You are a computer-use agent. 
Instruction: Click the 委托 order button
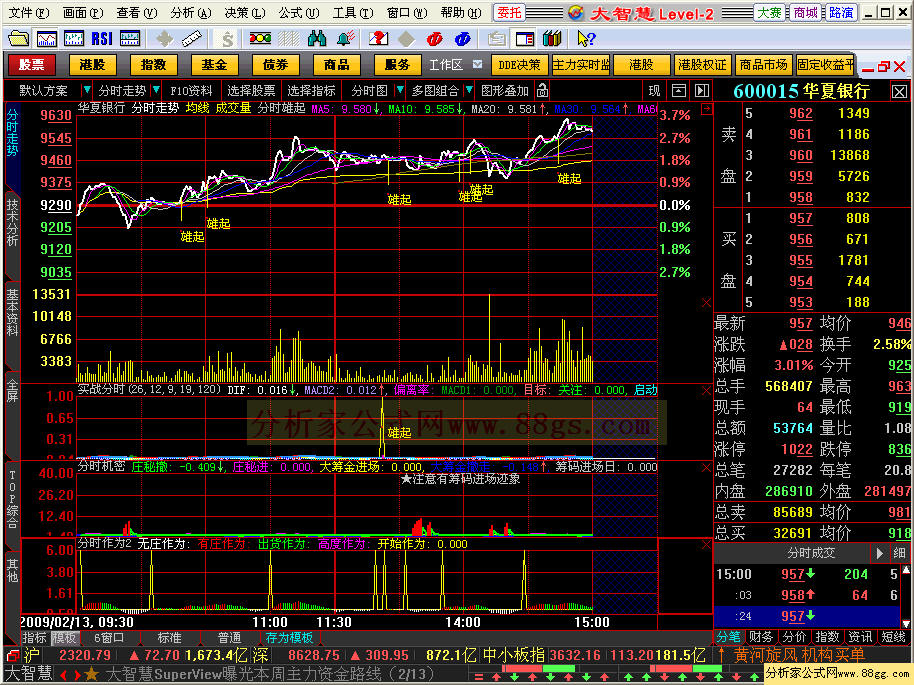pyautogui.click(x=509, y=13)
